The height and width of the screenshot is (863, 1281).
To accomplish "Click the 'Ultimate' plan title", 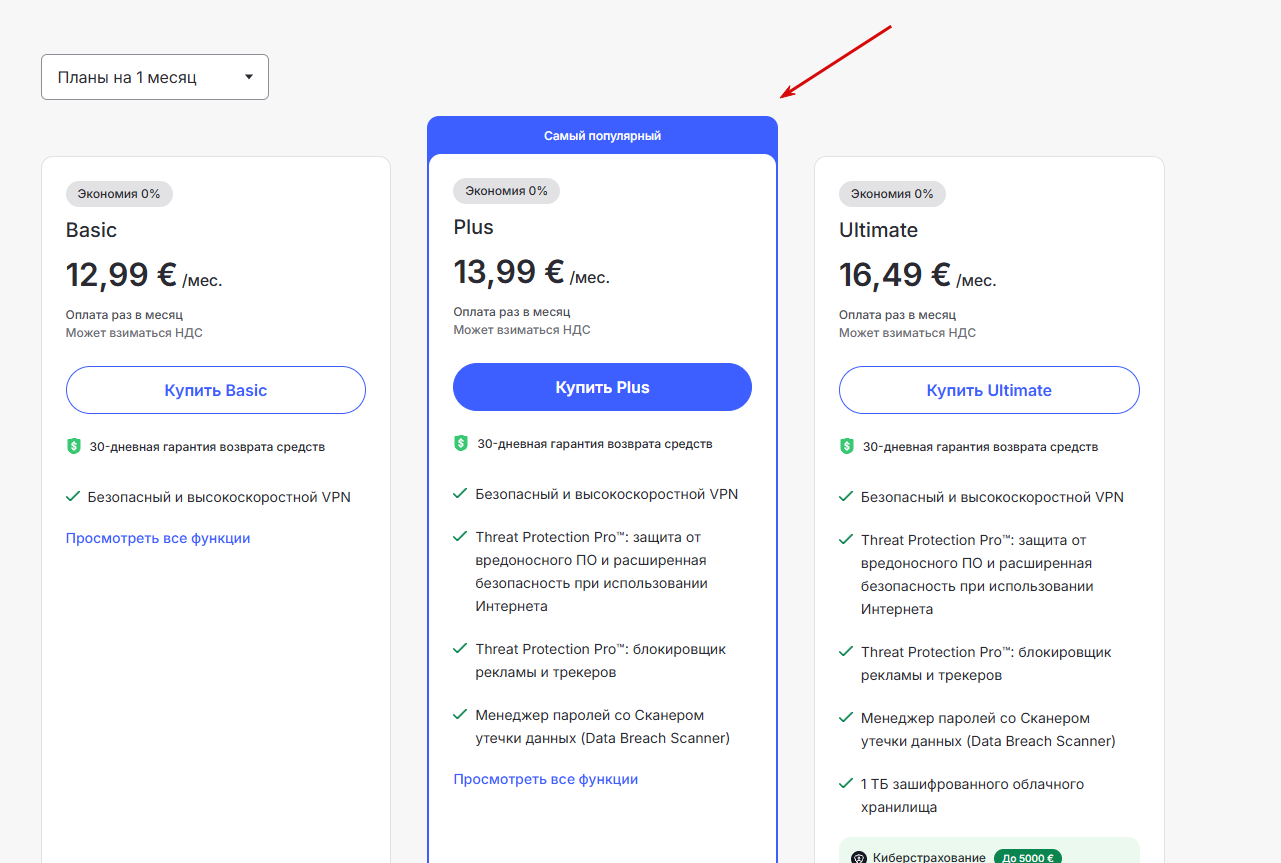I will coord(878,230).
